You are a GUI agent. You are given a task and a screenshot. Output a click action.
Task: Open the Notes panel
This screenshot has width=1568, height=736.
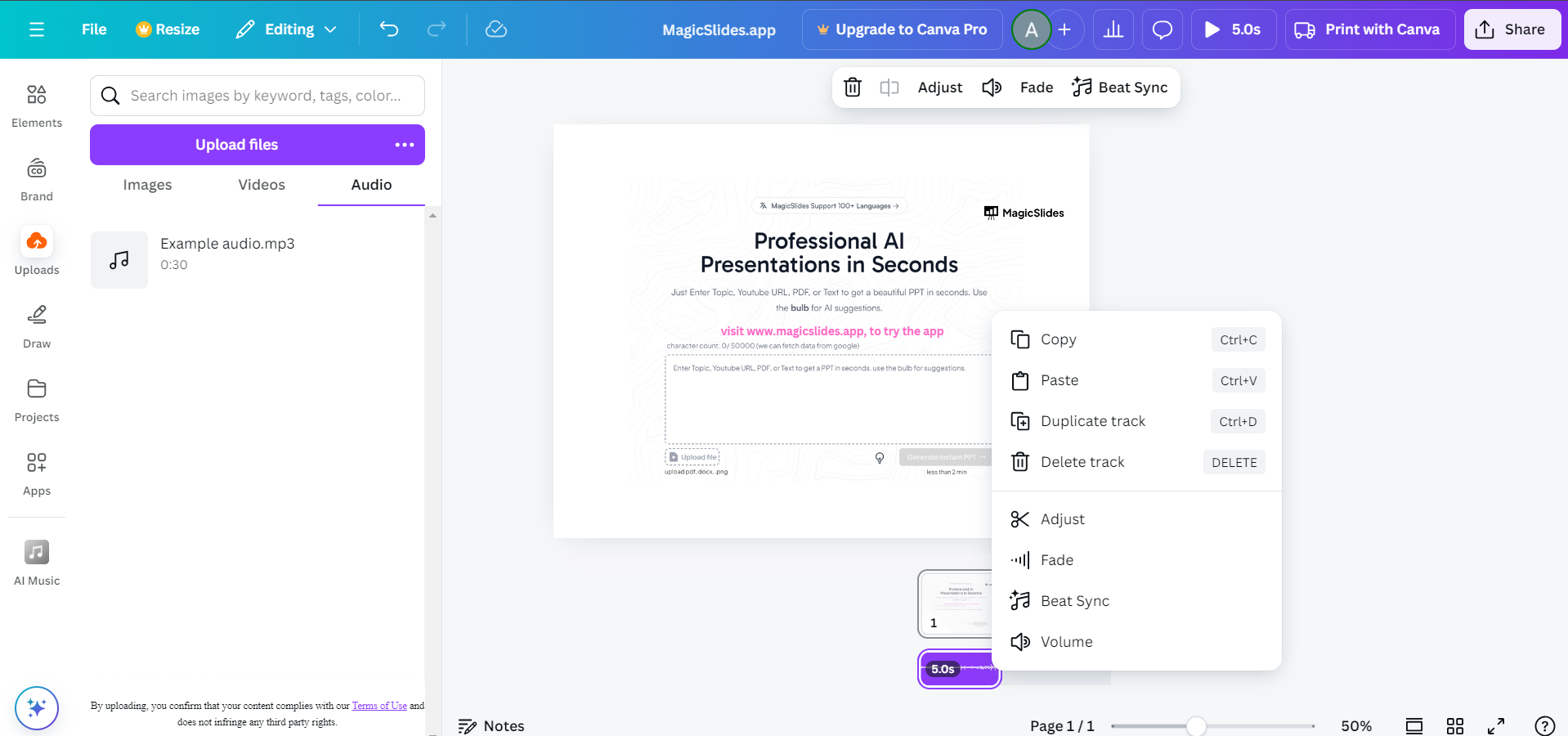[491, 726]
